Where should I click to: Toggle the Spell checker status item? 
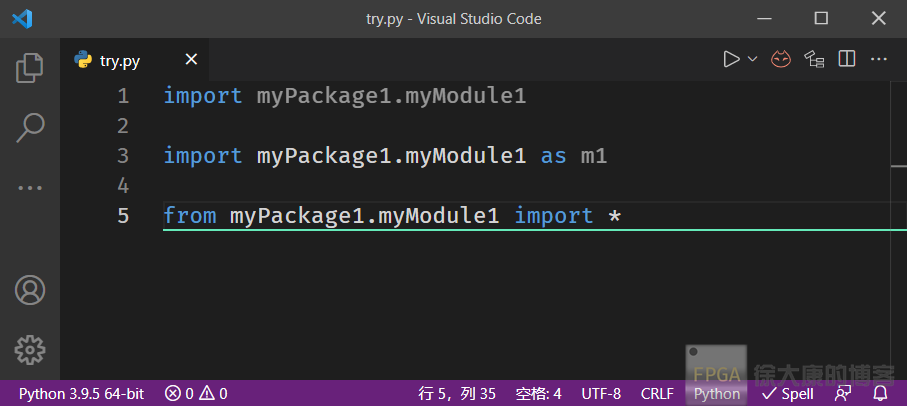pos(788,394)
